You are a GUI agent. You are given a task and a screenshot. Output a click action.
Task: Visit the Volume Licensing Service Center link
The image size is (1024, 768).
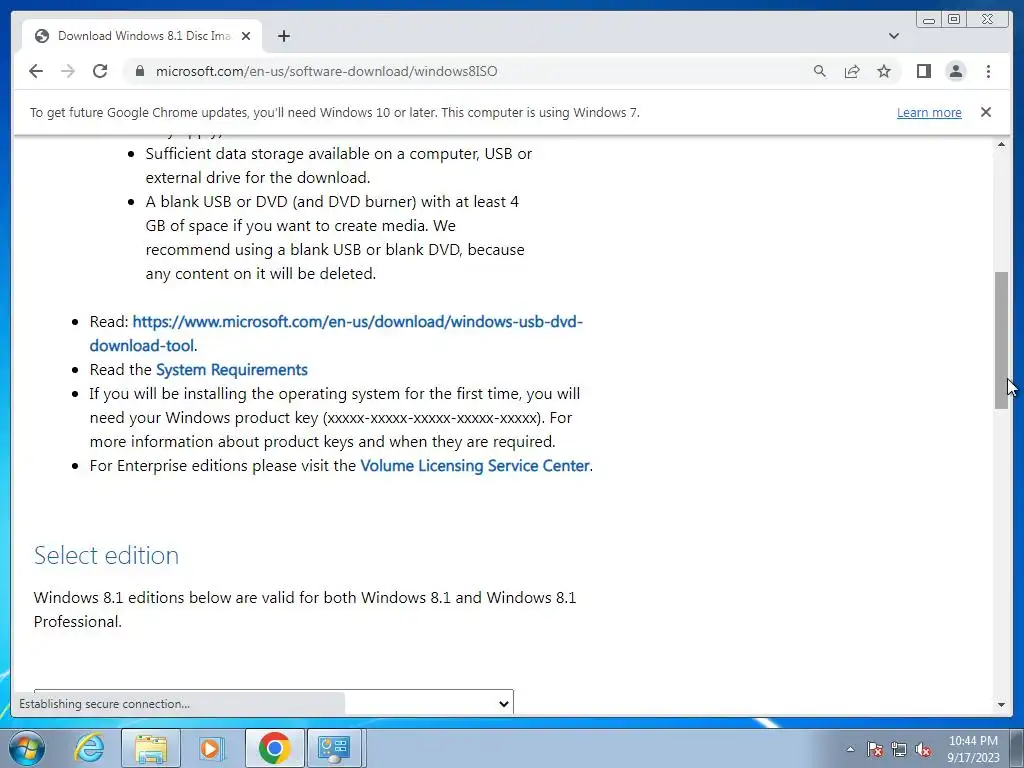(x=475, y=466)
